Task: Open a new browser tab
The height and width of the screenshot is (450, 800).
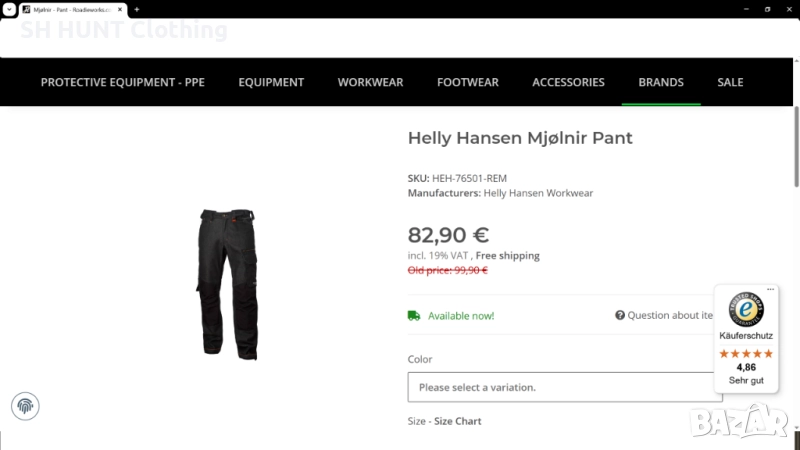Action: point(136,9)
